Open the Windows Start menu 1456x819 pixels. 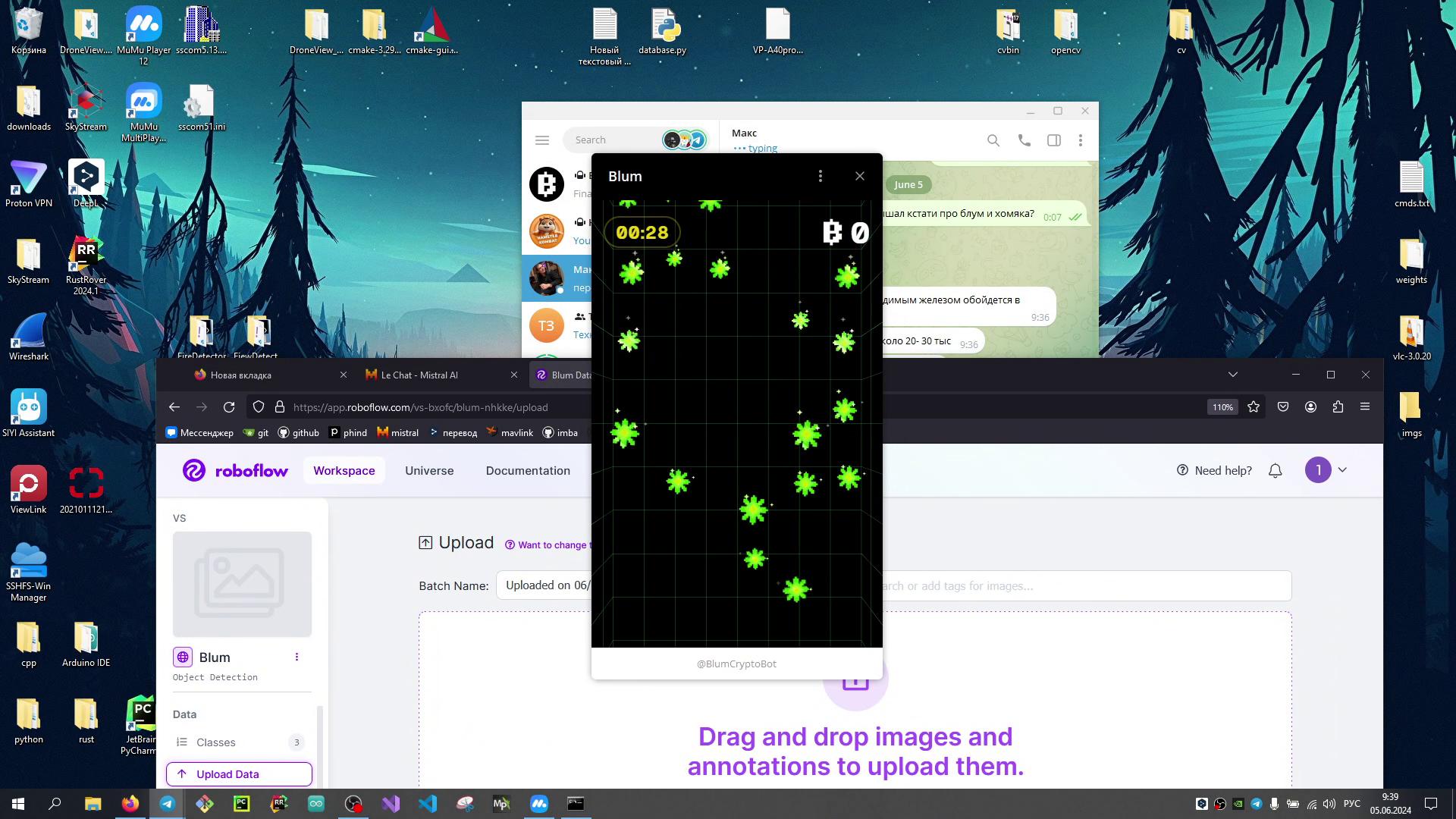point(18,804)
